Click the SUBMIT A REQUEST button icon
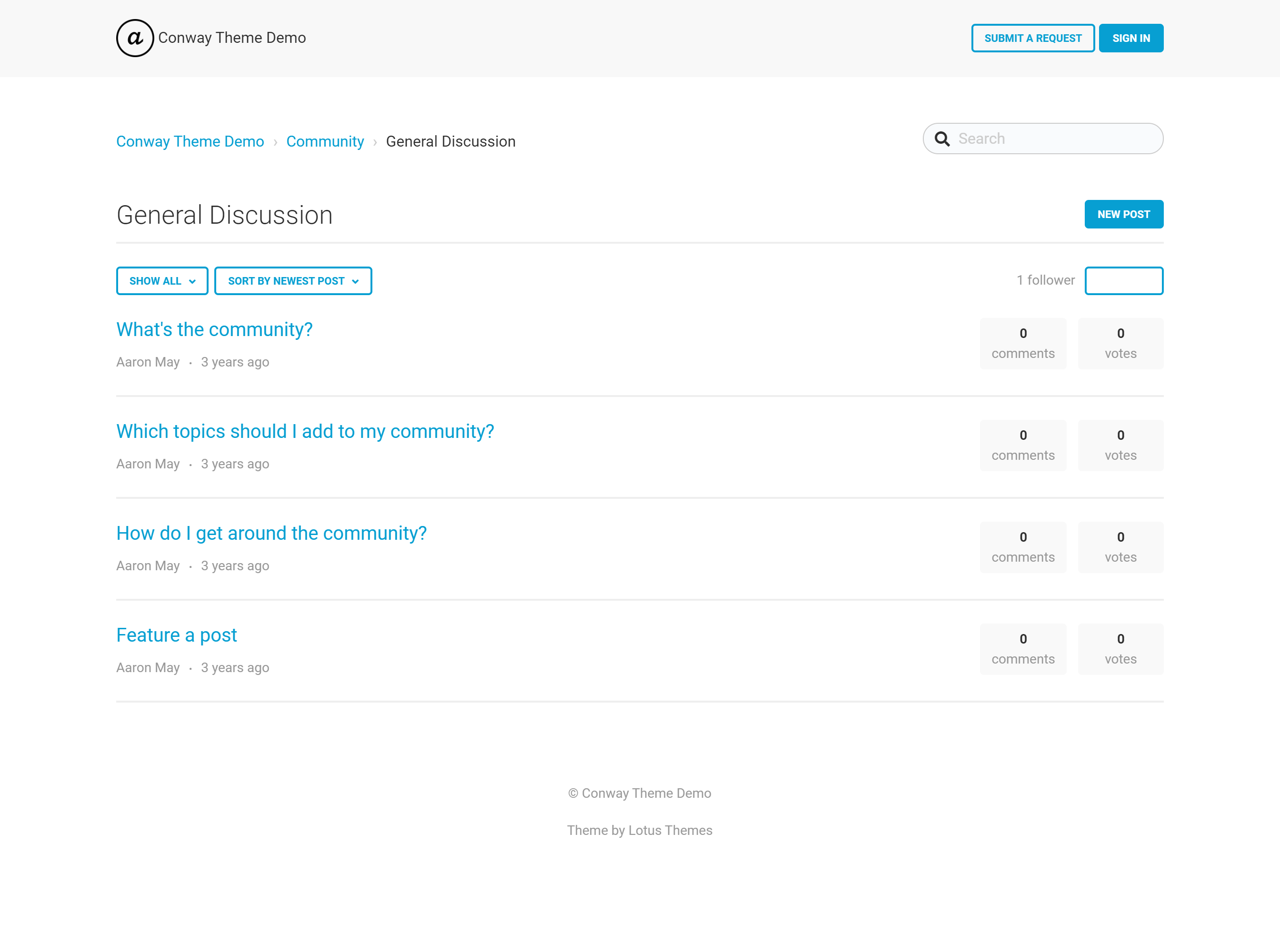The height and width of the screenshot is (952, 1280). pyautogui.click(x=1033, y=38)
